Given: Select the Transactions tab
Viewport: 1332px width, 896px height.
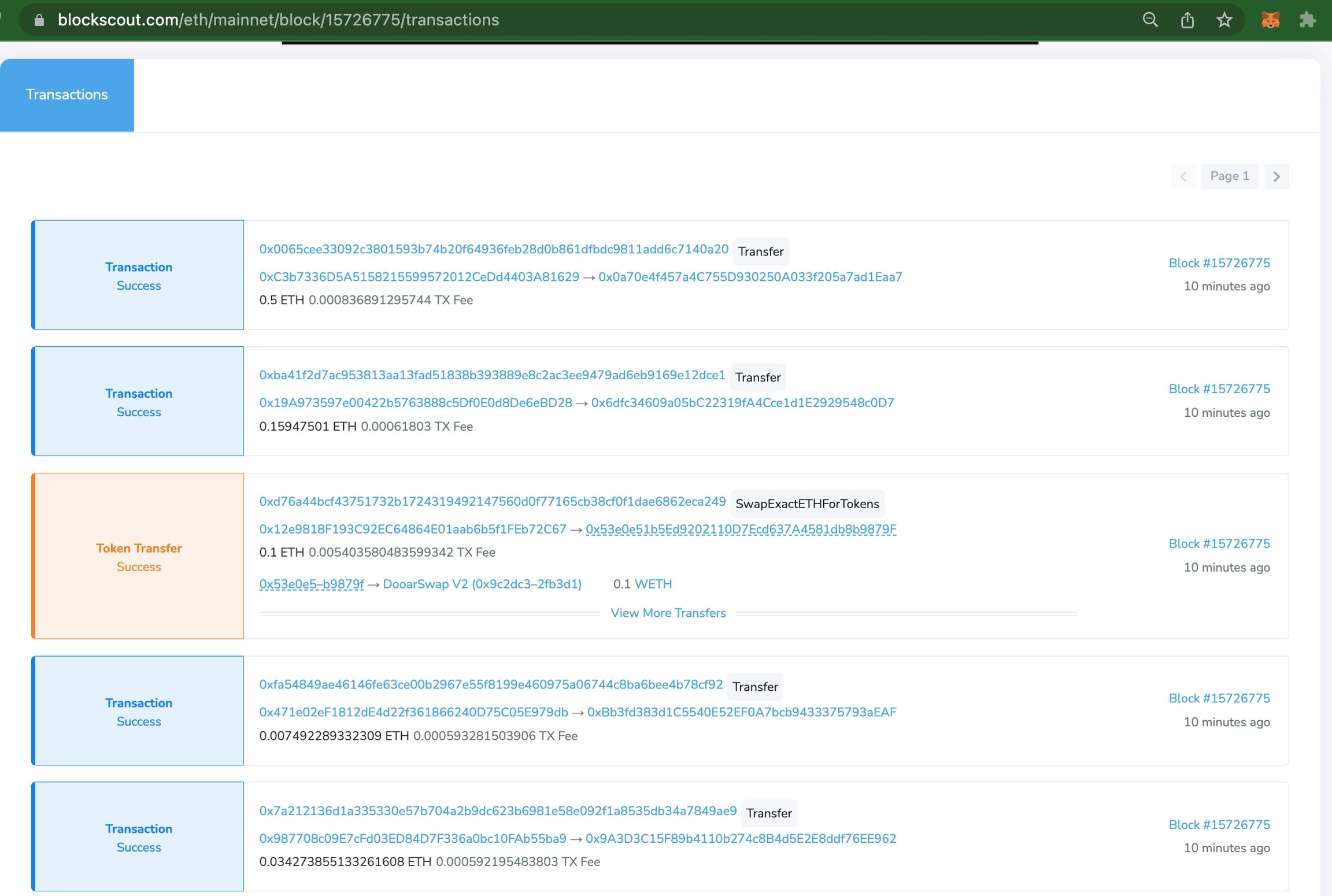Looking at the screenshot, I should tap(67, 95).
